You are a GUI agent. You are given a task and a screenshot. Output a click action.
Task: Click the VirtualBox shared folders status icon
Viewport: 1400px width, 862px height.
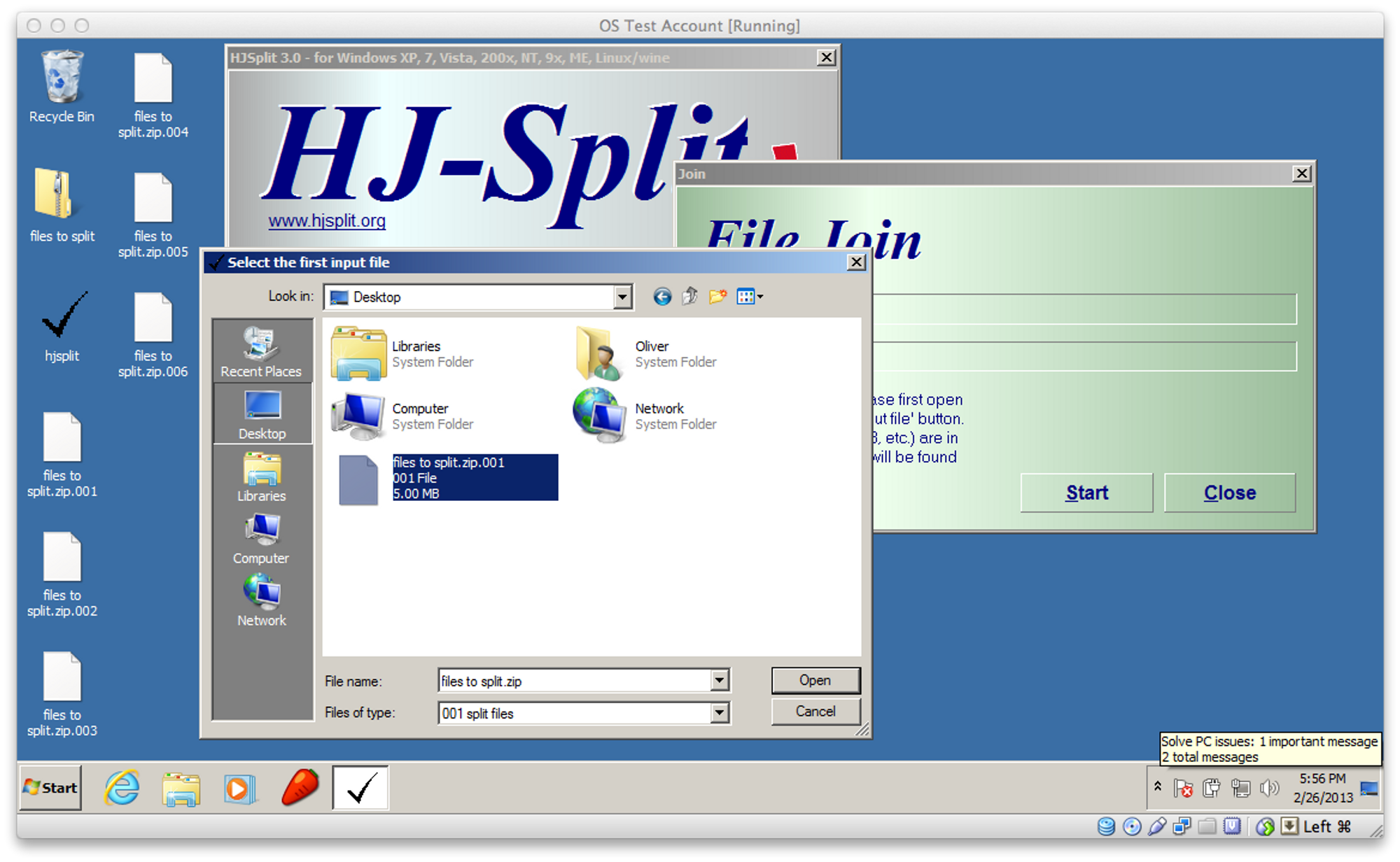1207,826
